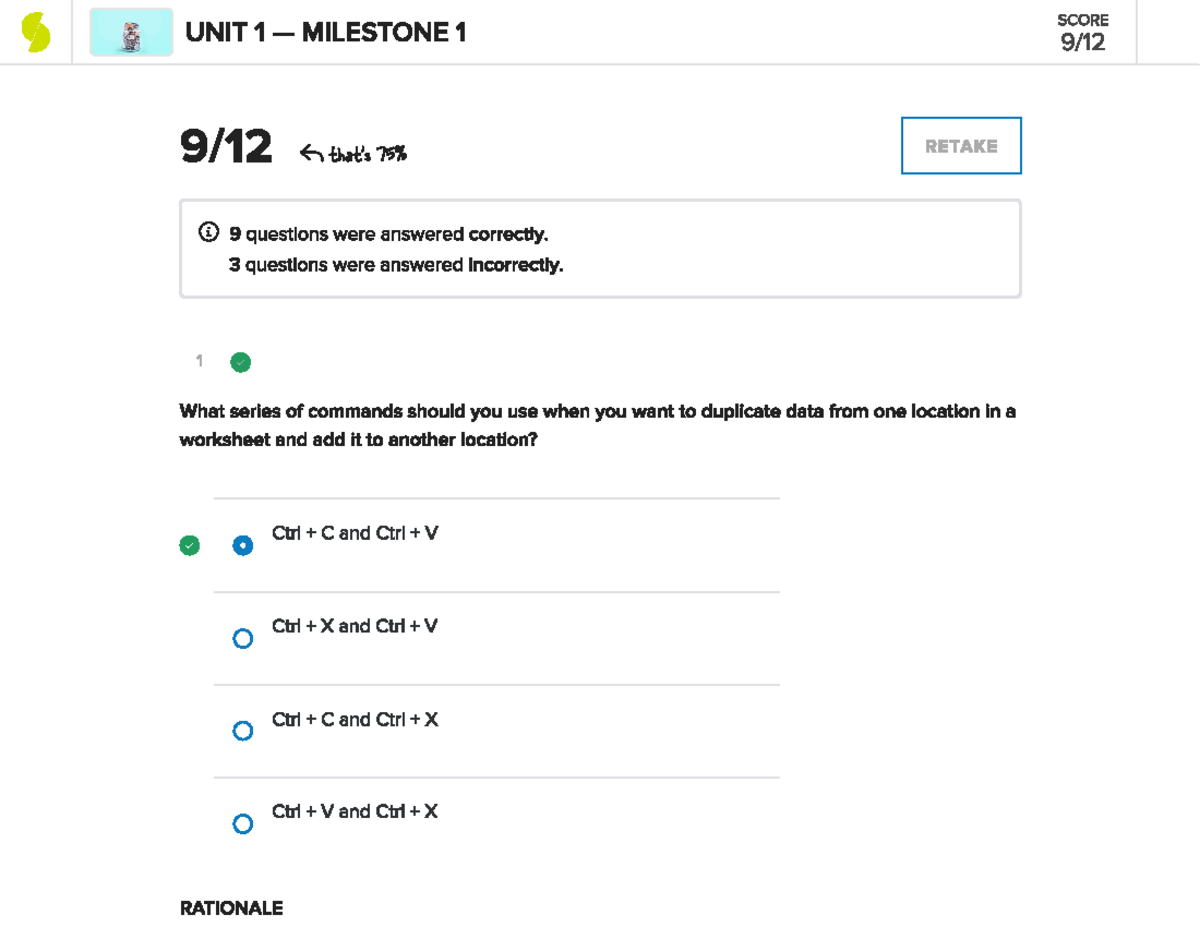Open the course thumbnail beside the unit title

(131, 33)
